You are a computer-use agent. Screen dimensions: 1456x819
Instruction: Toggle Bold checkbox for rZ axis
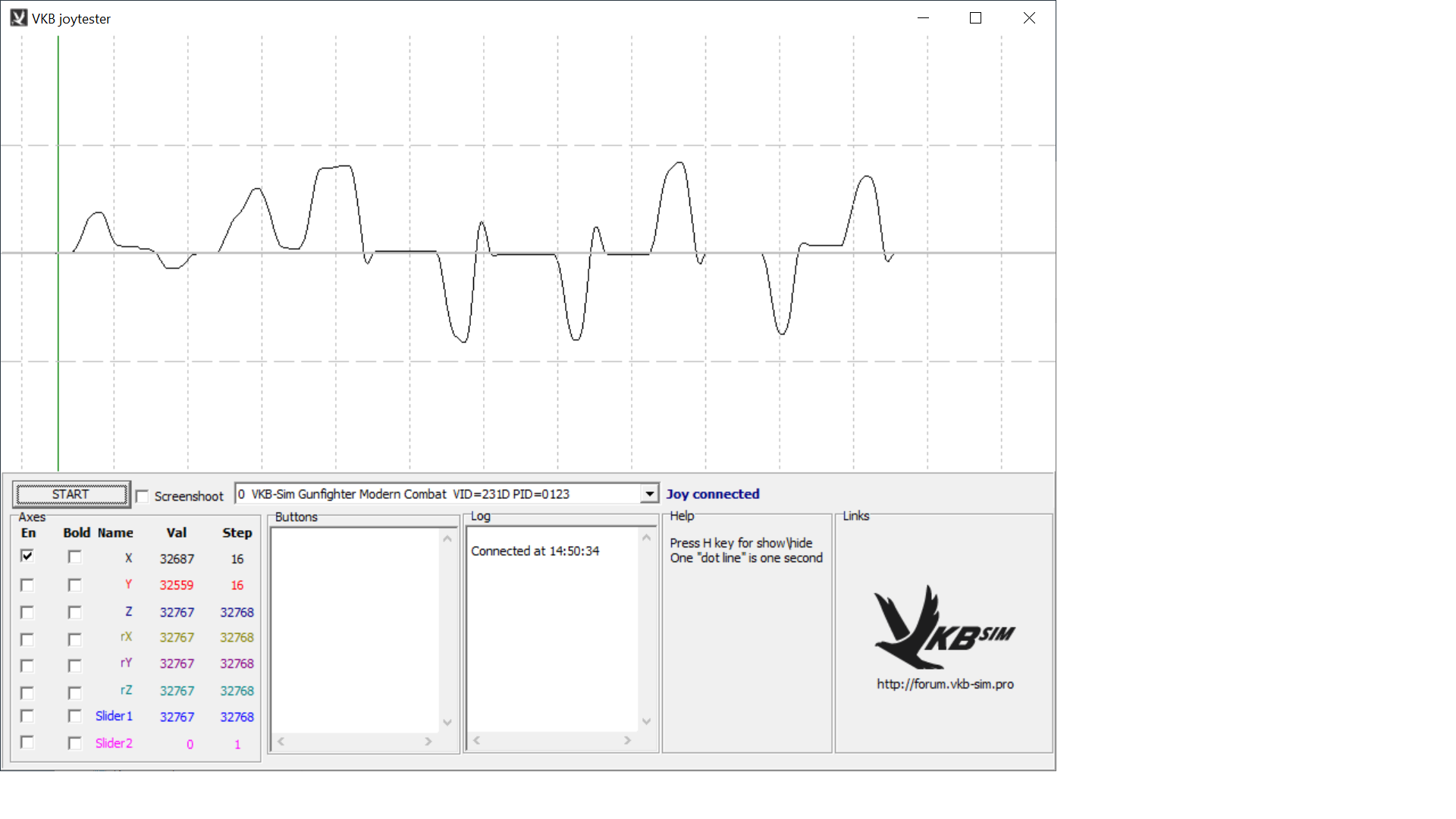tap(74, 693)
